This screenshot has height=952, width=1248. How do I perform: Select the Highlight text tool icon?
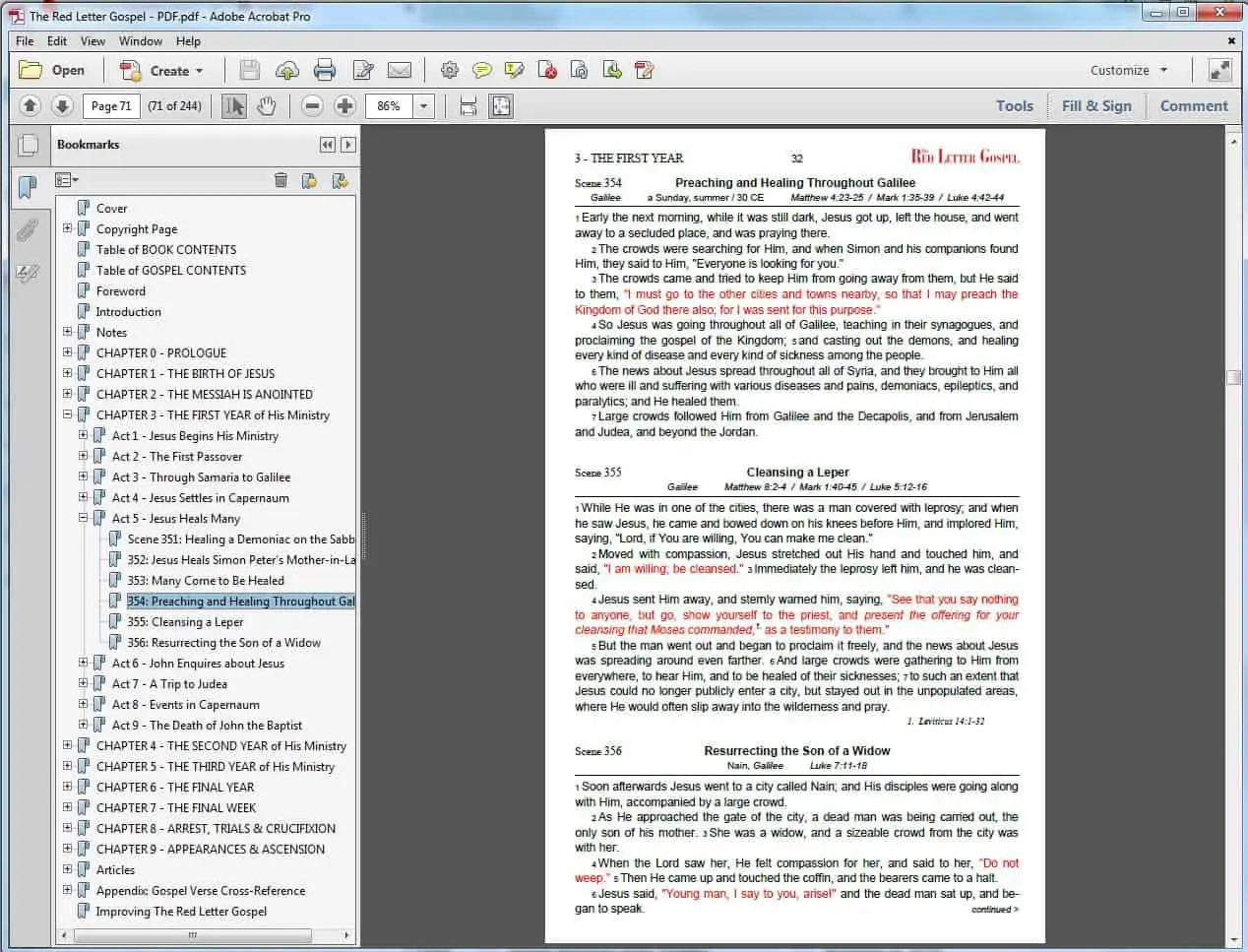515,70
